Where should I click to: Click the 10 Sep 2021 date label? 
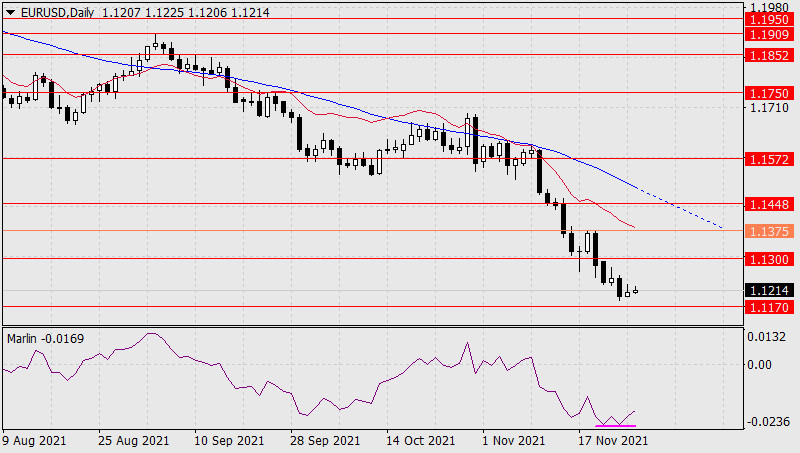coord(229,440)
